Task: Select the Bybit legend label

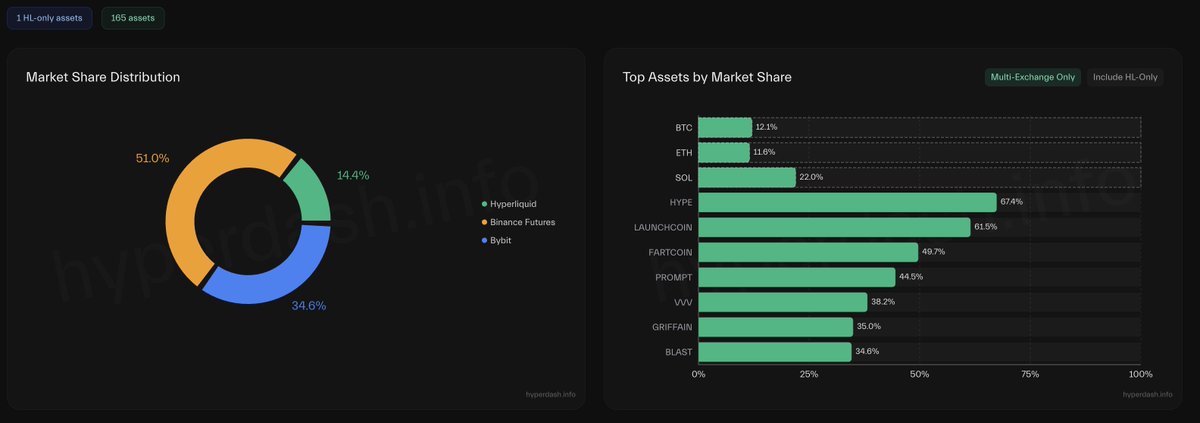Action: [502, 240]
